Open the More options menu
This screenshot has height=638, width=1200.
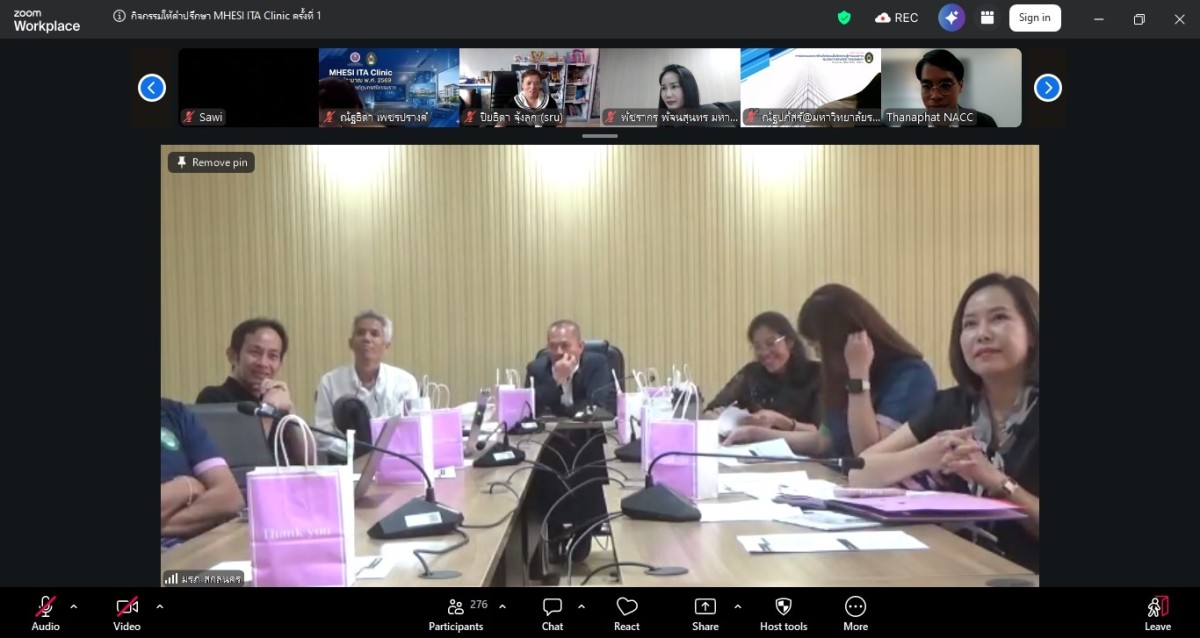click(x=855, y=613)
